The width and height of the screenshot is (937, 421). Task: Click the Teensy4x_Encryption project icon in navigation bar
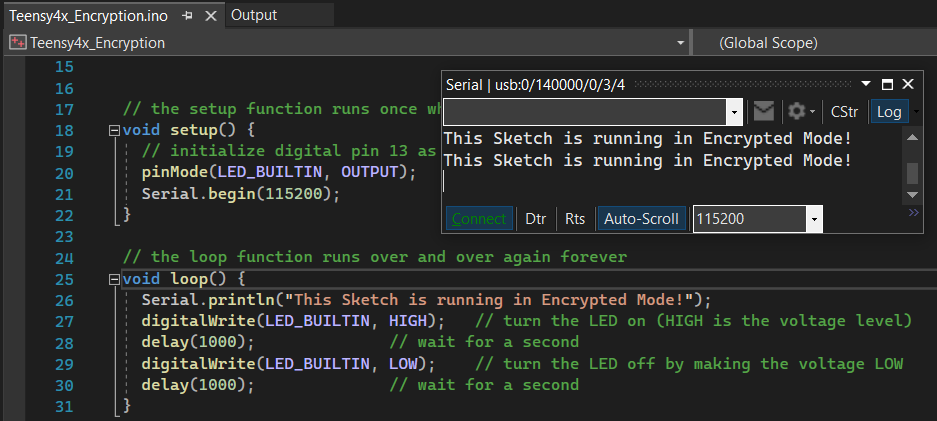[x=18, y=43]
